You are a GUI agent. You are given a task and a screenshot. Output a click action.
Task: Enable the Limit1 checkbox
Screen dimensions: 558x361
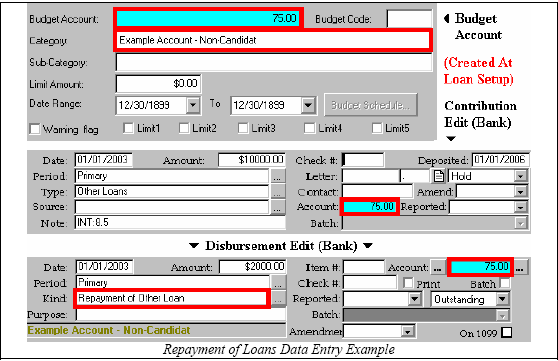(x=128, y=128)
